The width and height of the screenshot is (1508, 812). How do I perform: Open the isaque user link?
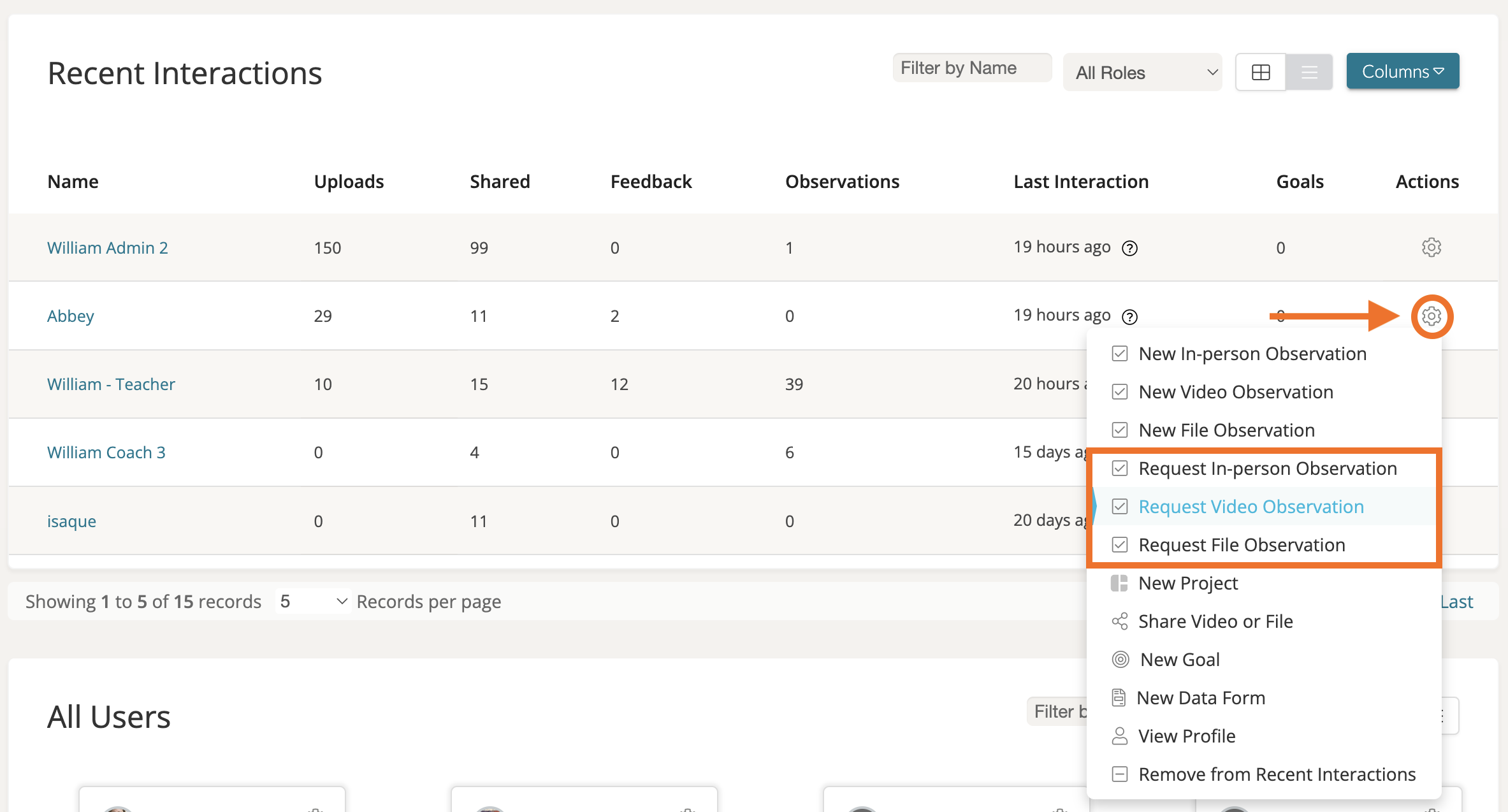point(71,521)
